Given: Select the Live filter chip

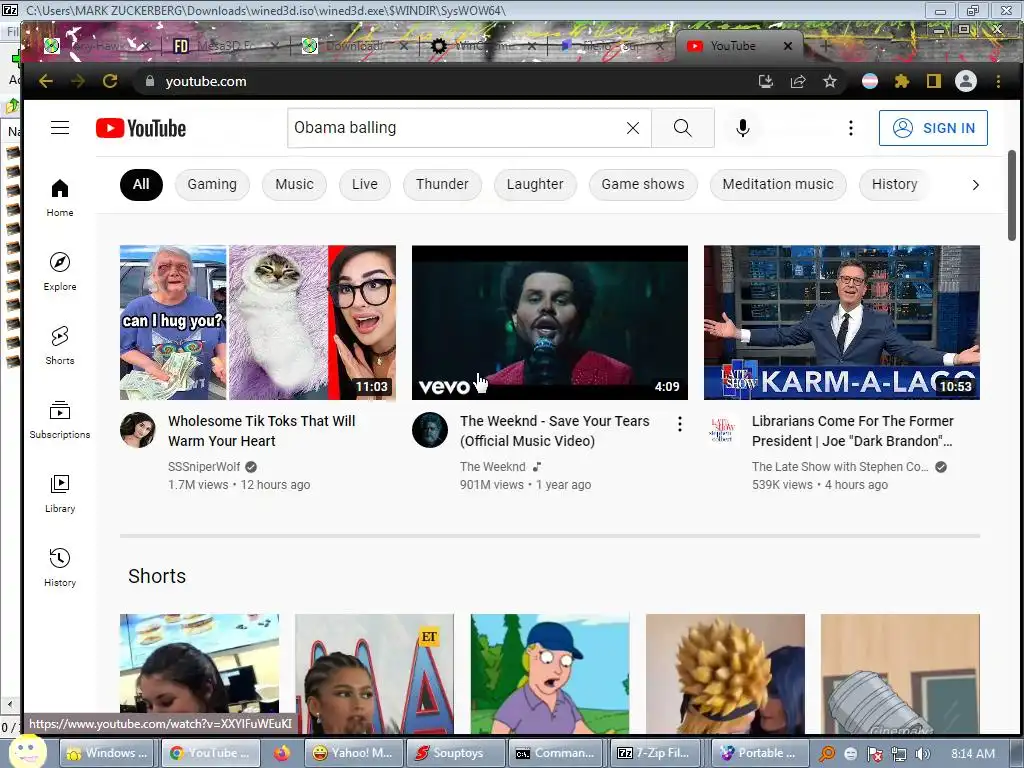Looking at the screenshot, I should pos(364,184).
